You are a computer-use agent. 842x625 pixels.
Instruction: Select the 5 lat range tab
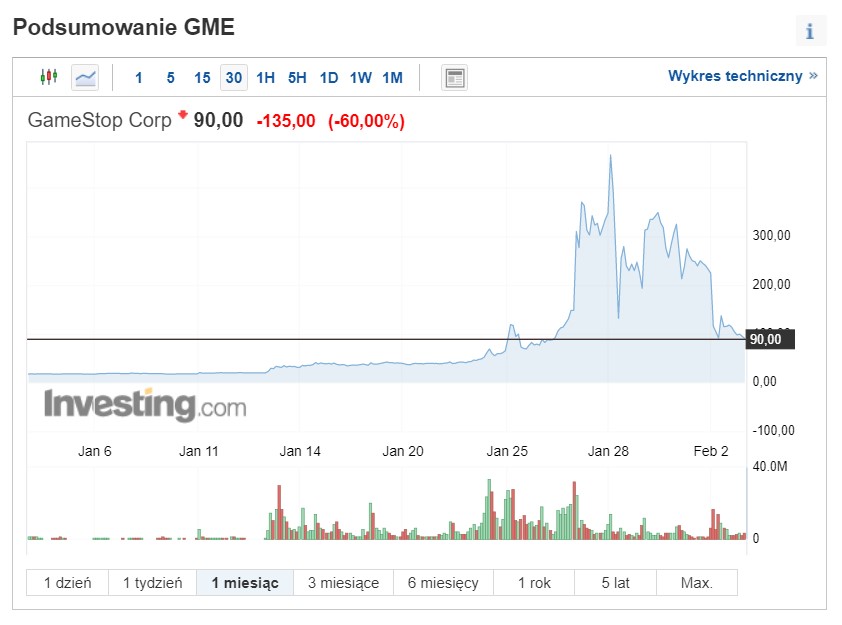tap(615, 583)
